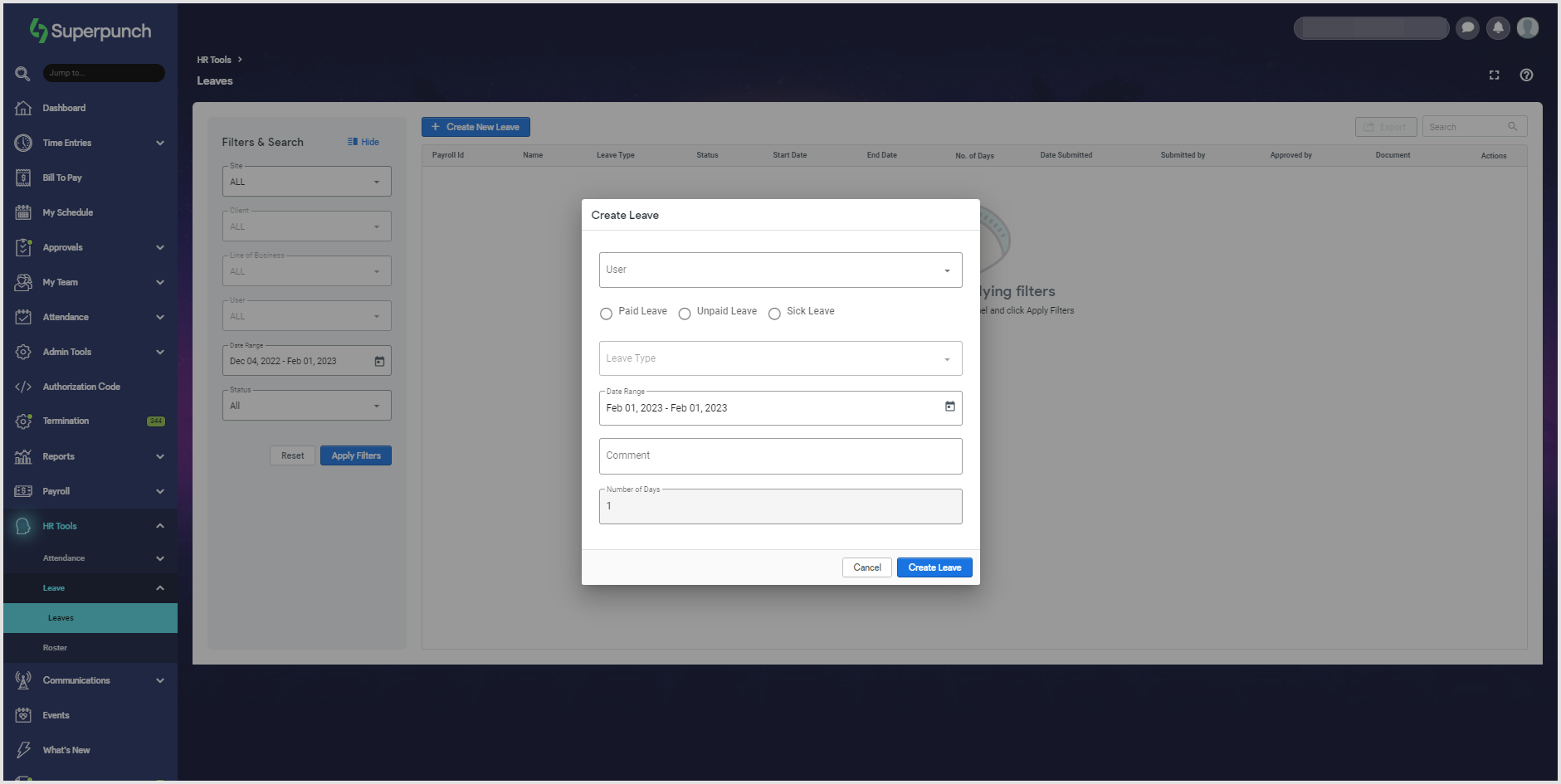Select the Sick Leave radio button
The width and height of the screenshot is (1561, 784).
point(774,314)
